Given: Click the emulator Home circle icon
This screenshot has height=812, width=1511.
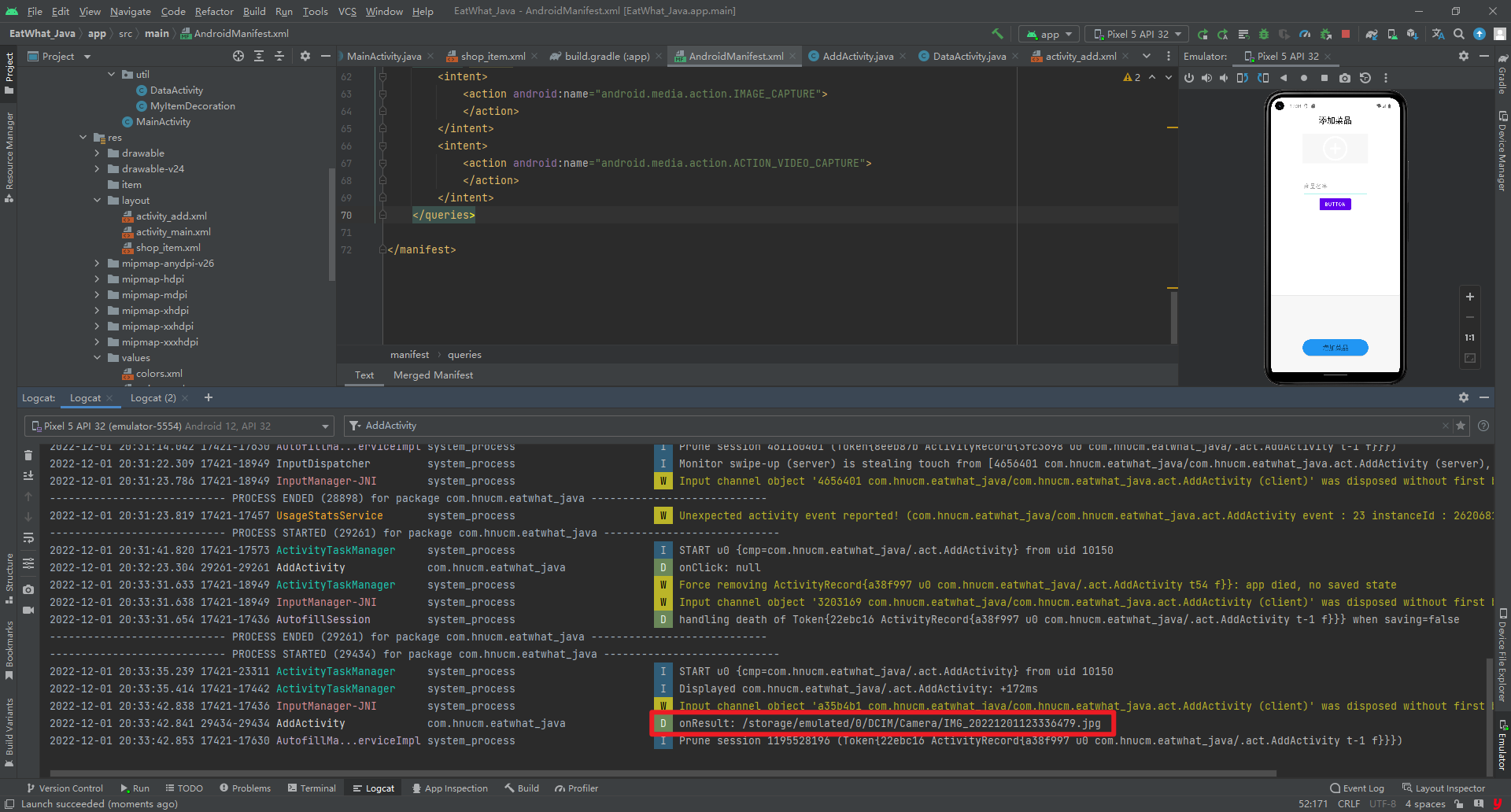Looking at the screenshot, I should (1304, 78).
